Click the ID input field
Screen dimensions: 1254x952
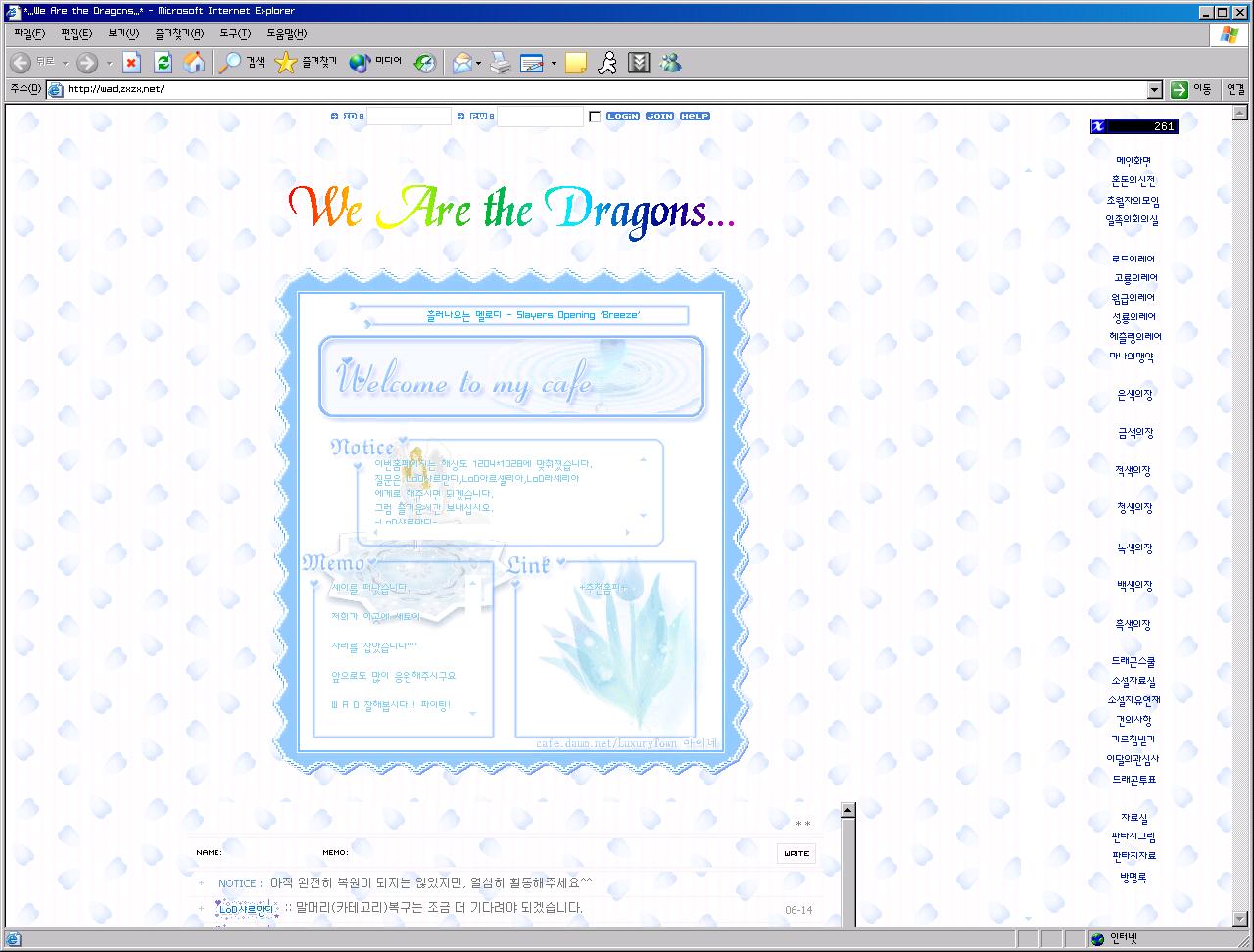coord(409,117)
